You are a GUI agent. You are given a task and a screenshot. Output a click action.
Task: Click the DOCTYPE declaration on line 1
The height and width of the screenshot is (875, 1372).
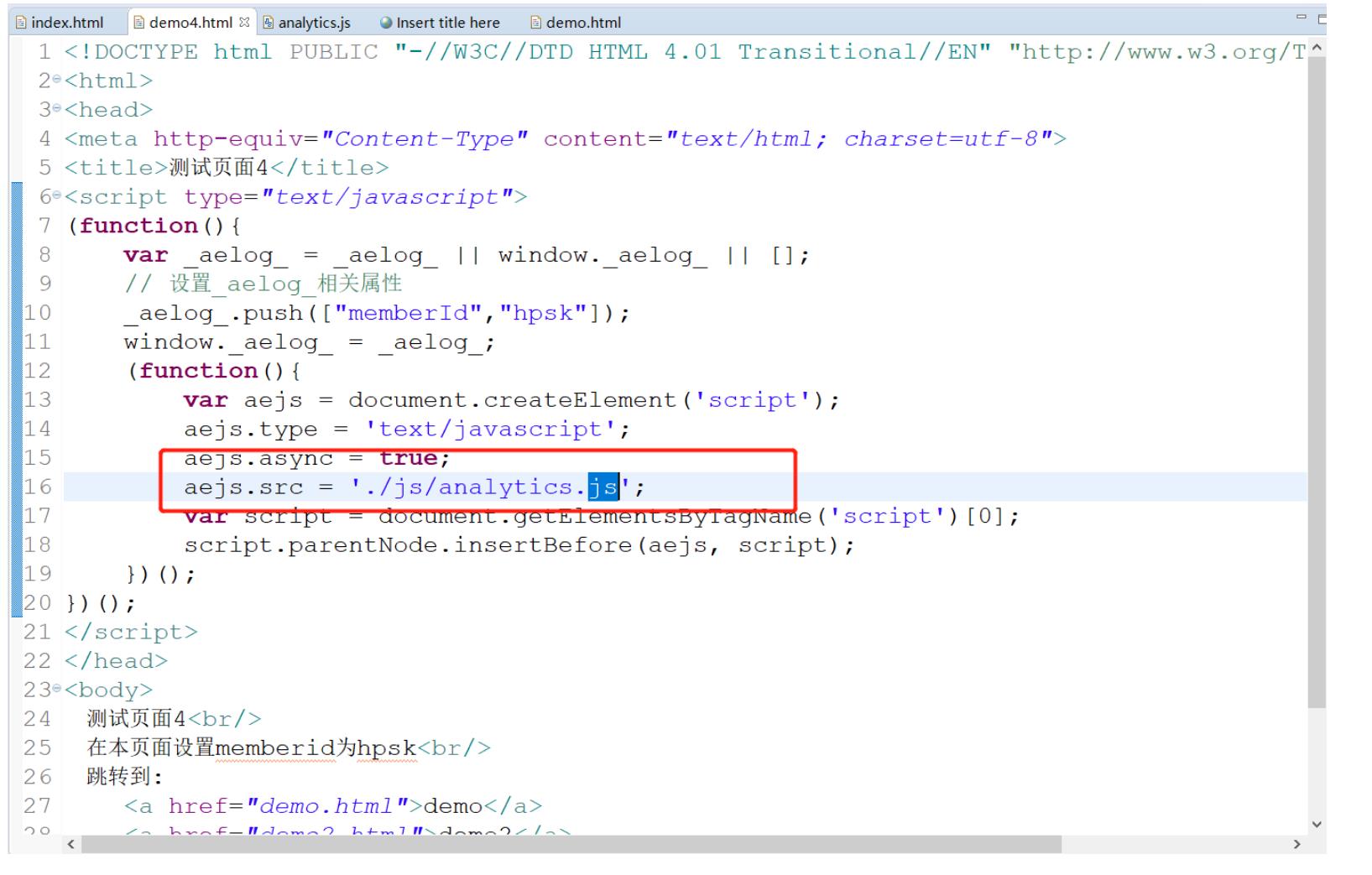[x=686, y=52]
